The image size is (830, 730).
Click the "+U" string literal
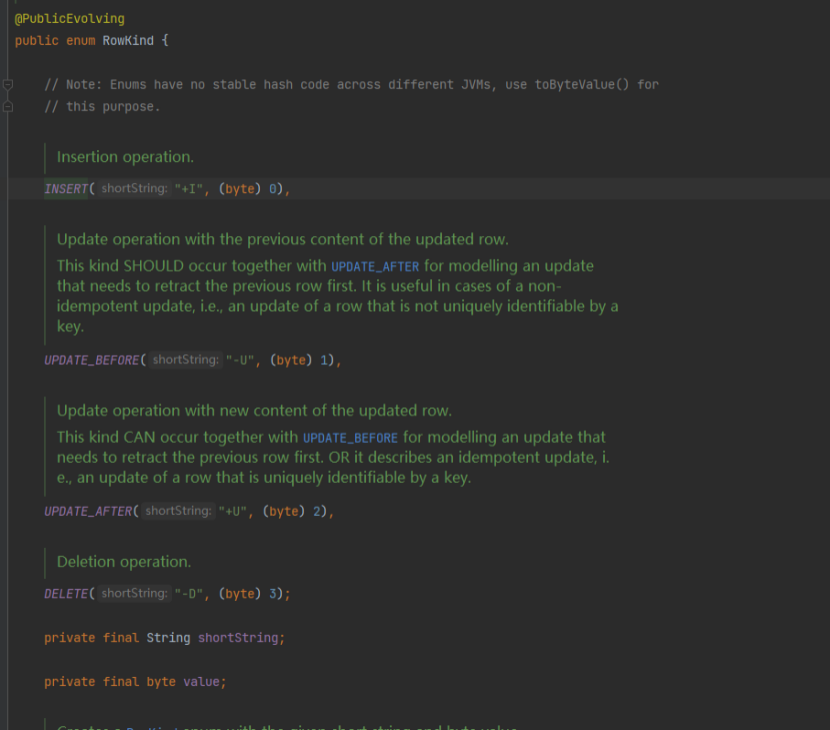pyautogui.click(x=232, y=511)
